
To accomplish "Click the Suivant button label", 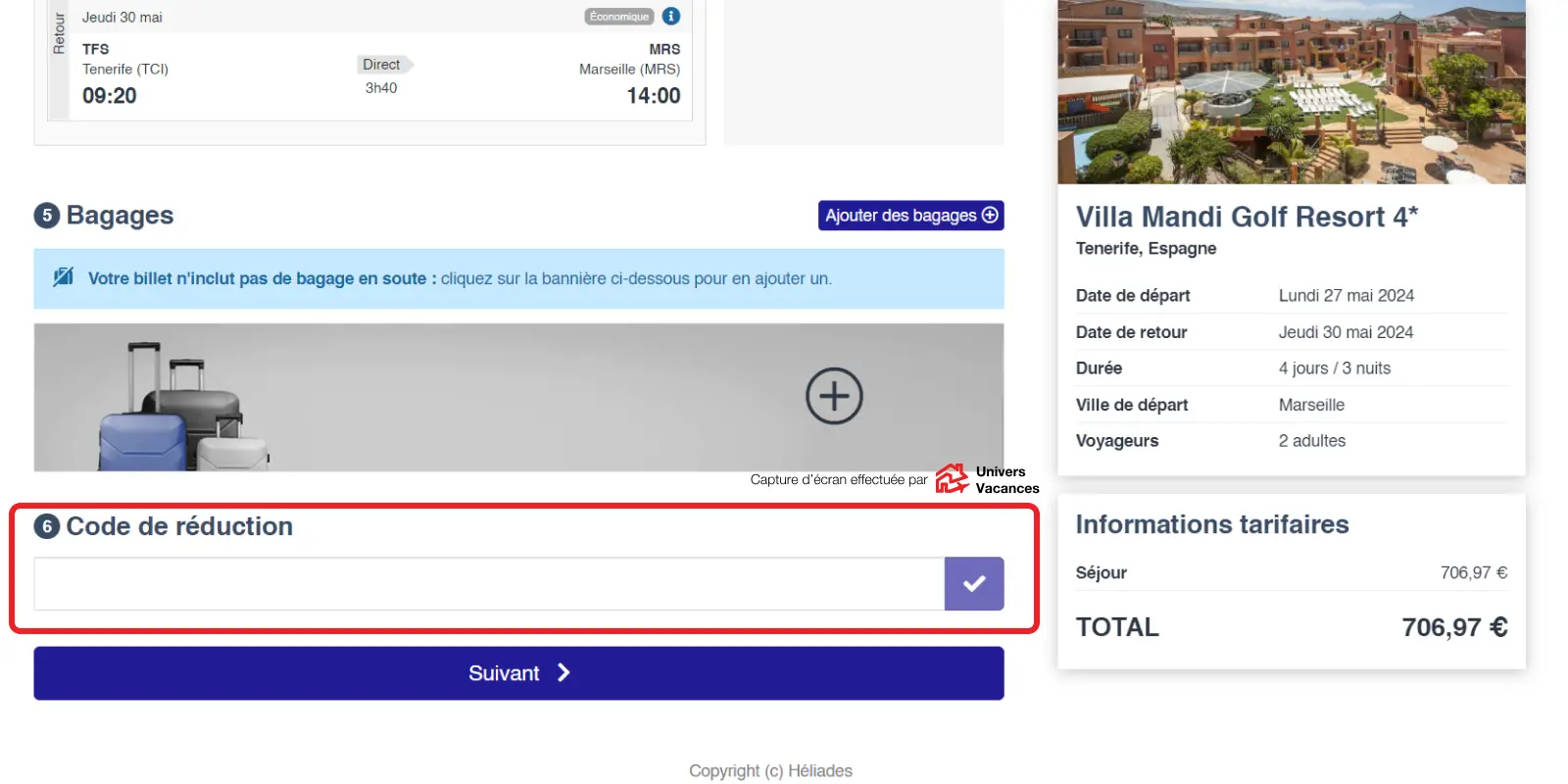I will click(504, 673).
